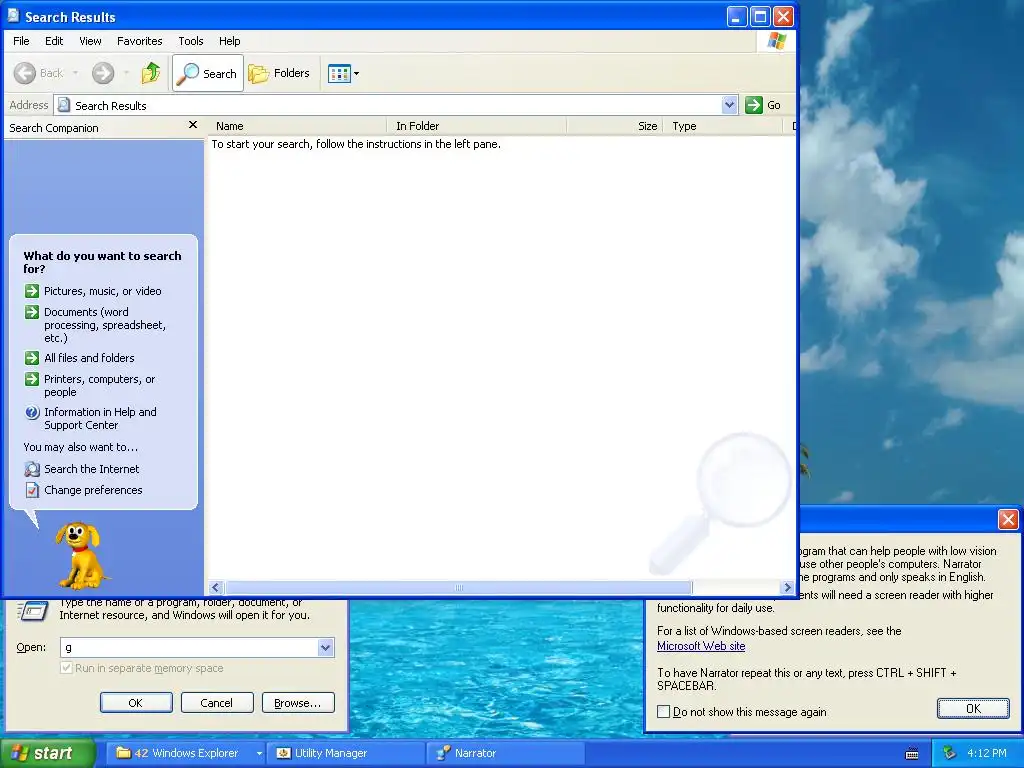
Task: Toggle Run in separate memory space checkbox
Action: coord(66,668)
